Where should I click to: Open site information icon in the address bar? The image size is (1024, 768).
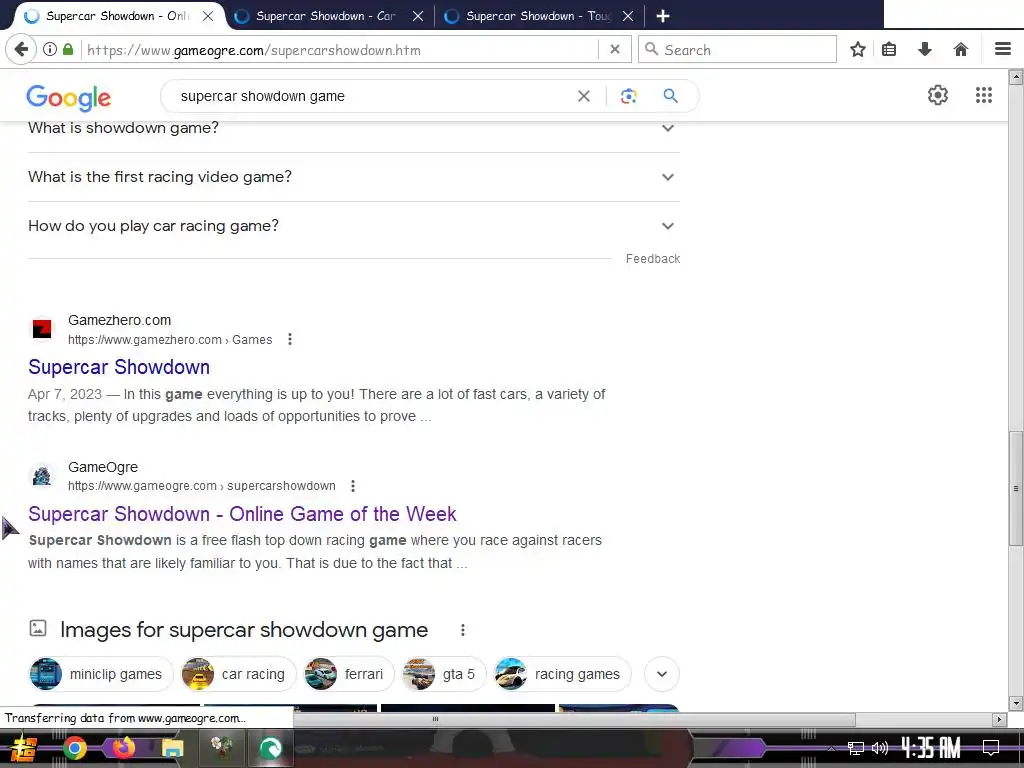click(50, 50)
